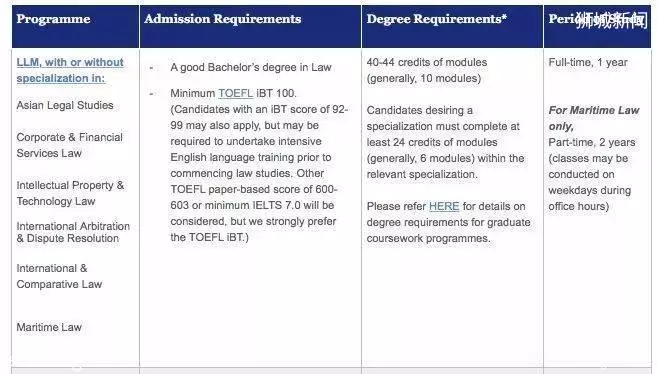Click the 40-44 credits of modules text
Viewport: 658px width, 374px height.
coord(427,62)
